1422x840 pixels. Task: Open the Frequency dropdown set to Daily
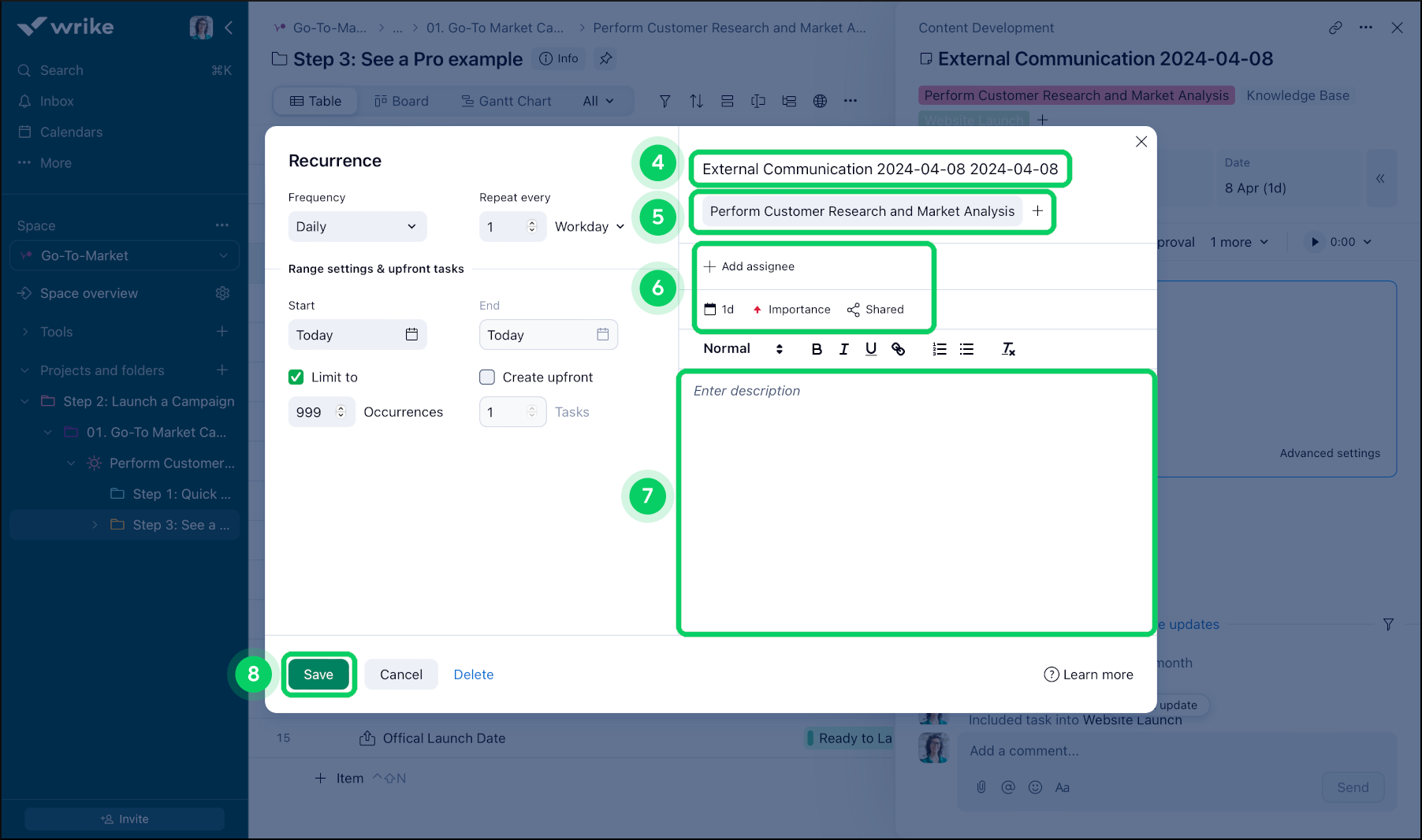[356, 227]
